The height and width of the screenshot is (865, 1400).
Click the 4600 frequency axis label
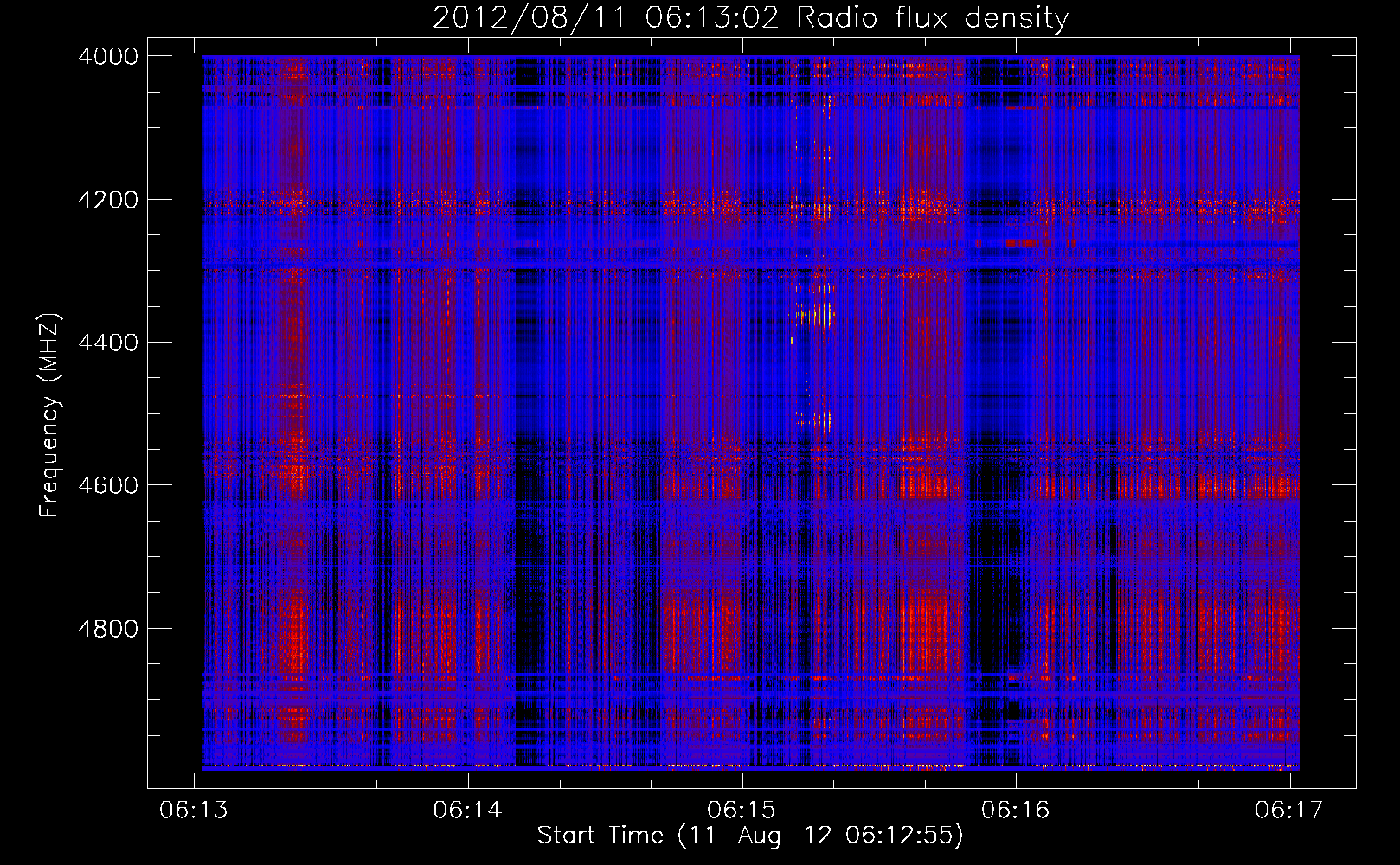[108, 485]
